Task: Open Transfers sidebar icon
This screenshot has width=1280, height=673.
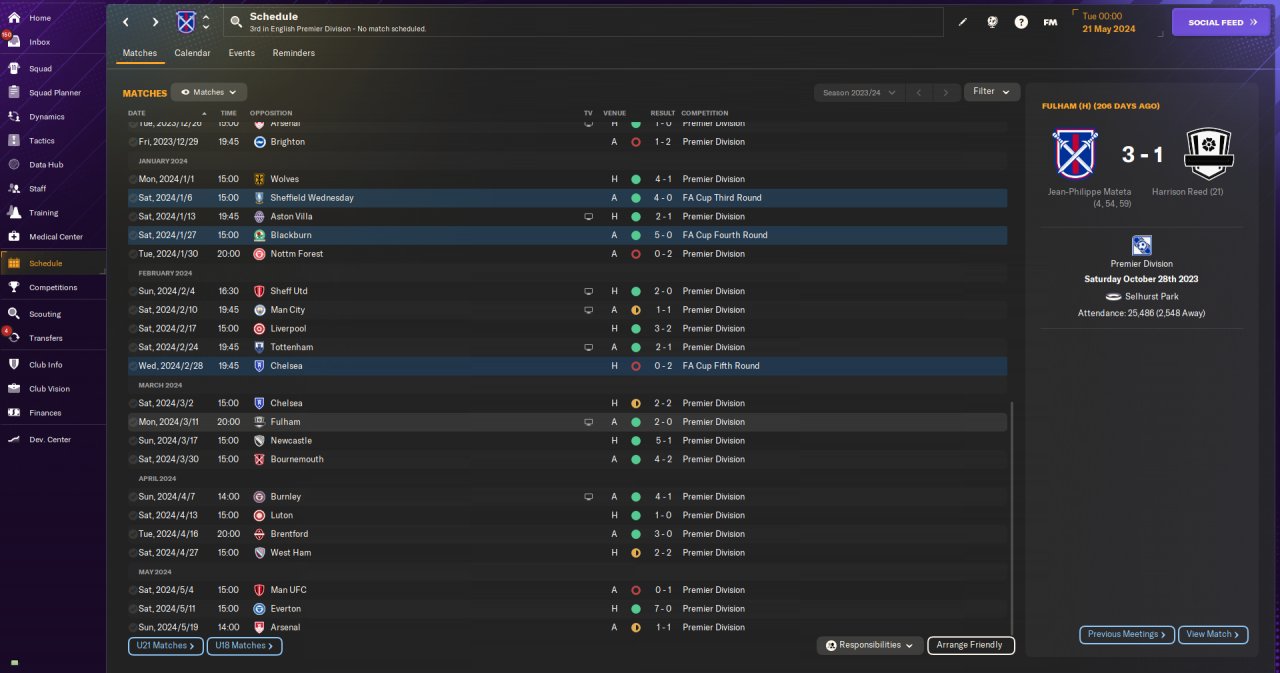Action: 14,338
